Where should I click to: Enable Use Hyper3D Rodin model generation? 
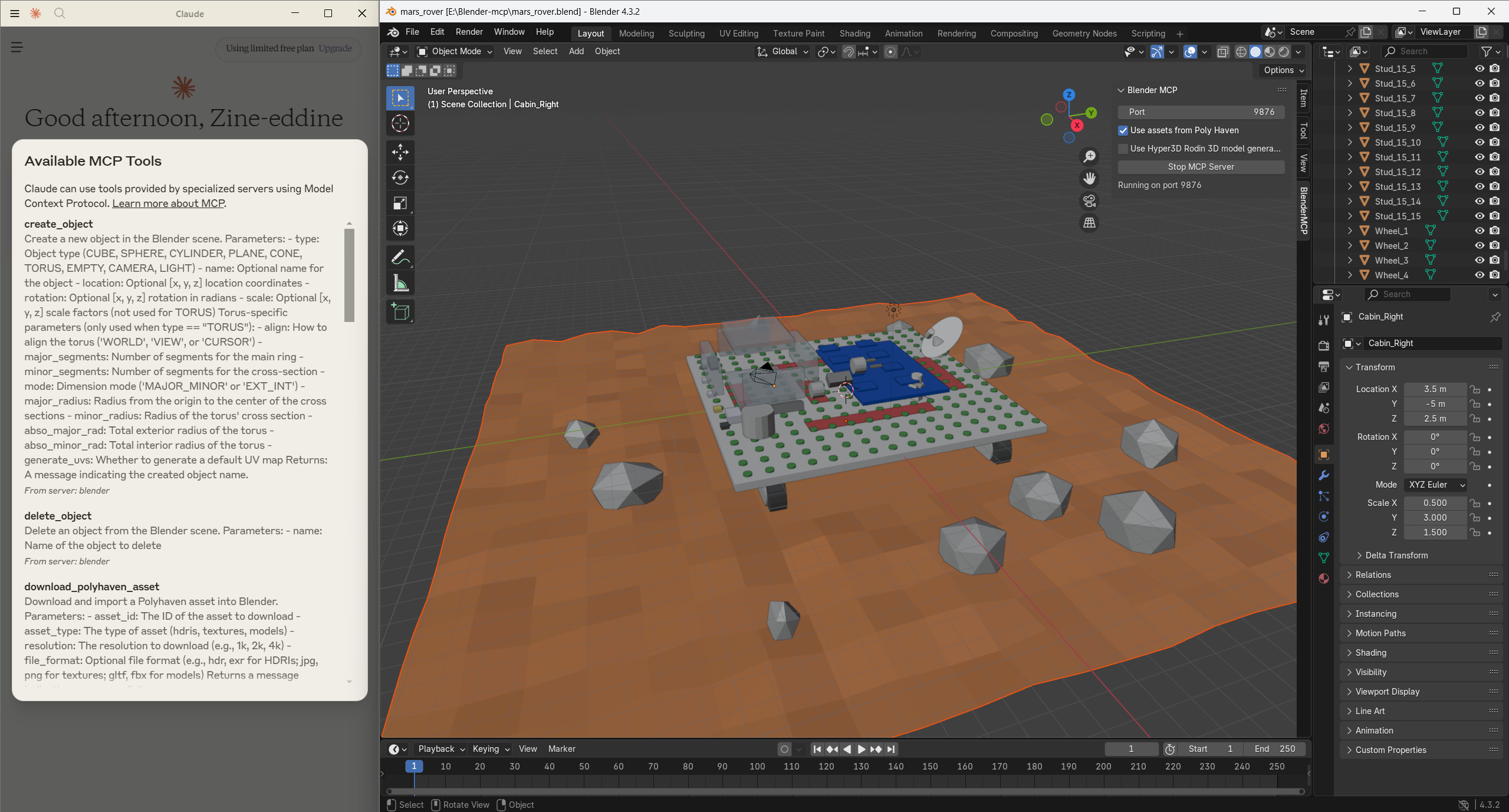(x=1123, y=149)
